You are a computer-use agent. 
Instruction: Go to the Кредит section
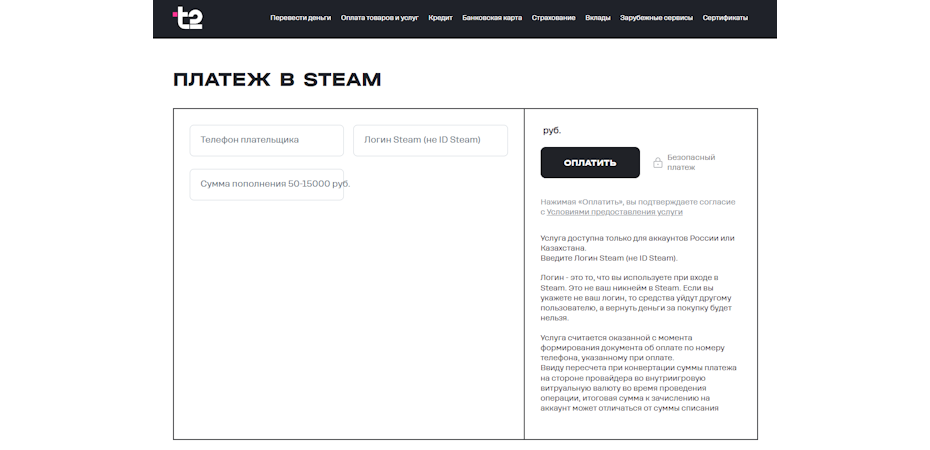(440, 18)
